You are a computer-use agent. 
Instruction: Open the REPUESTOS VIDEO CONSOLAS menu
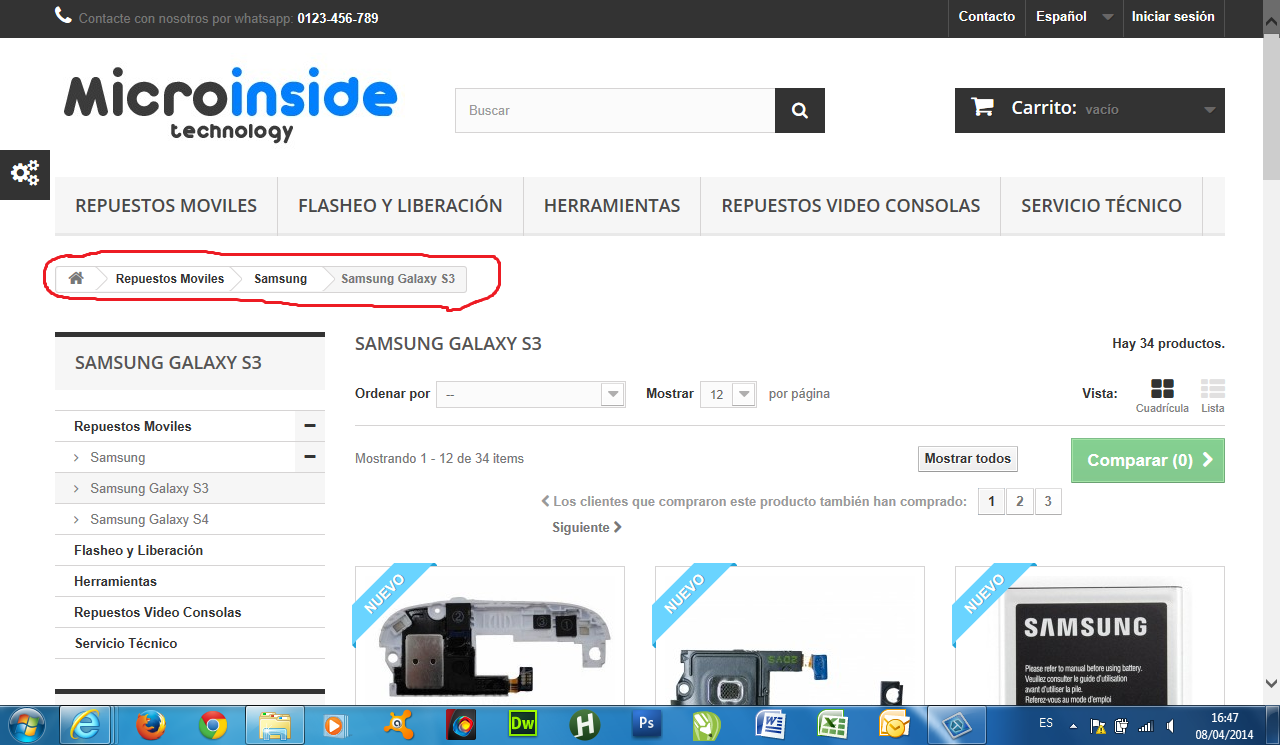pyautogui.click(x=851, y=206)
